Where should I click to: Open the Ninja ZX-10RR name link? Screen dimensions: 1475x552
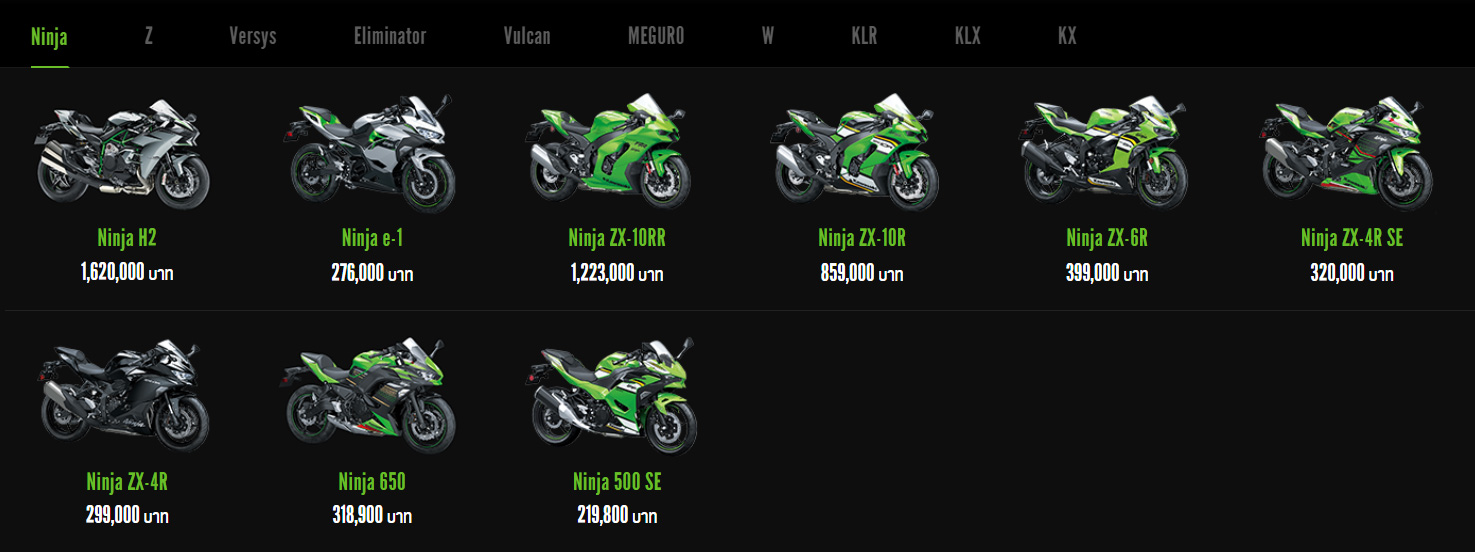pos(617,238)
